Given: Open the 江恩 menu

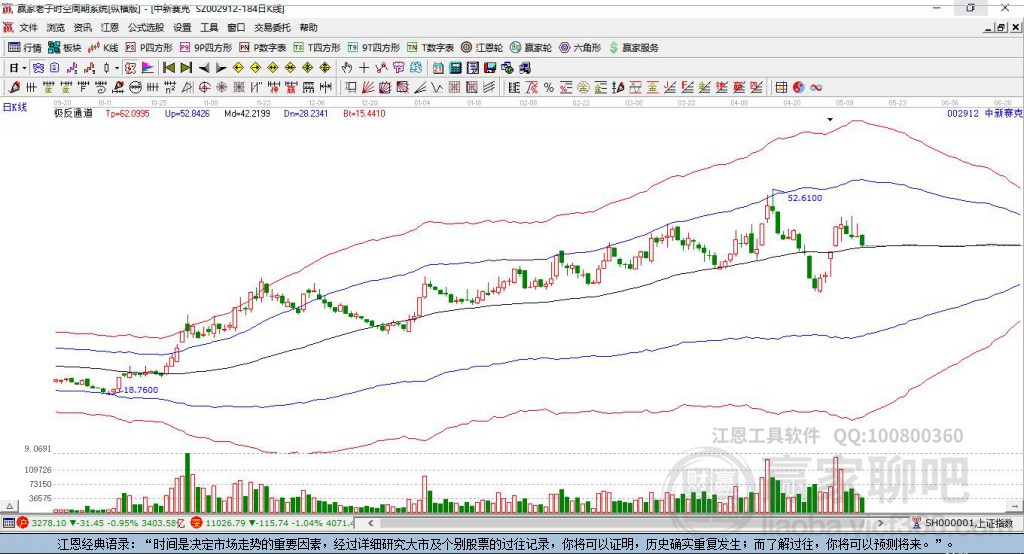Looking at the screenshot, I should click(110, 27).
